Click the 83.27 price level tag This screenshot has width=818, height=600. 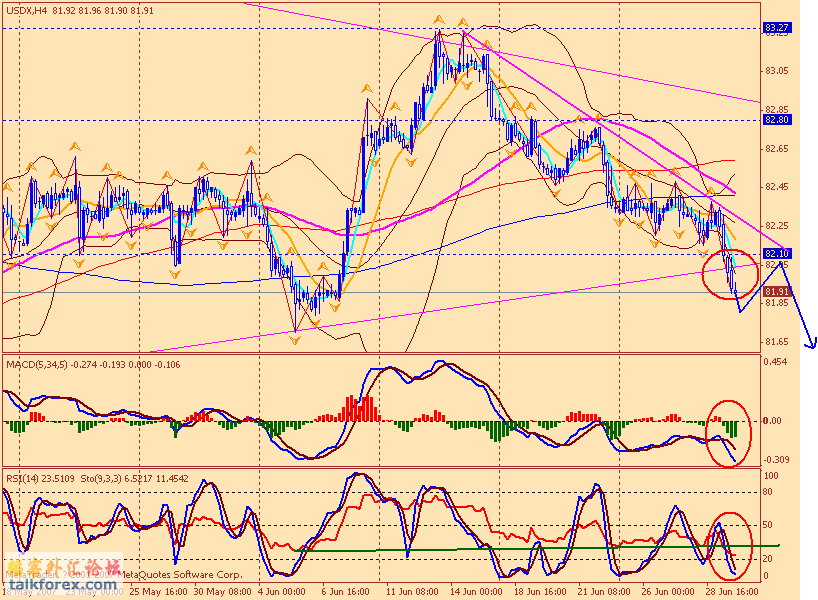[x=777, y=28]
